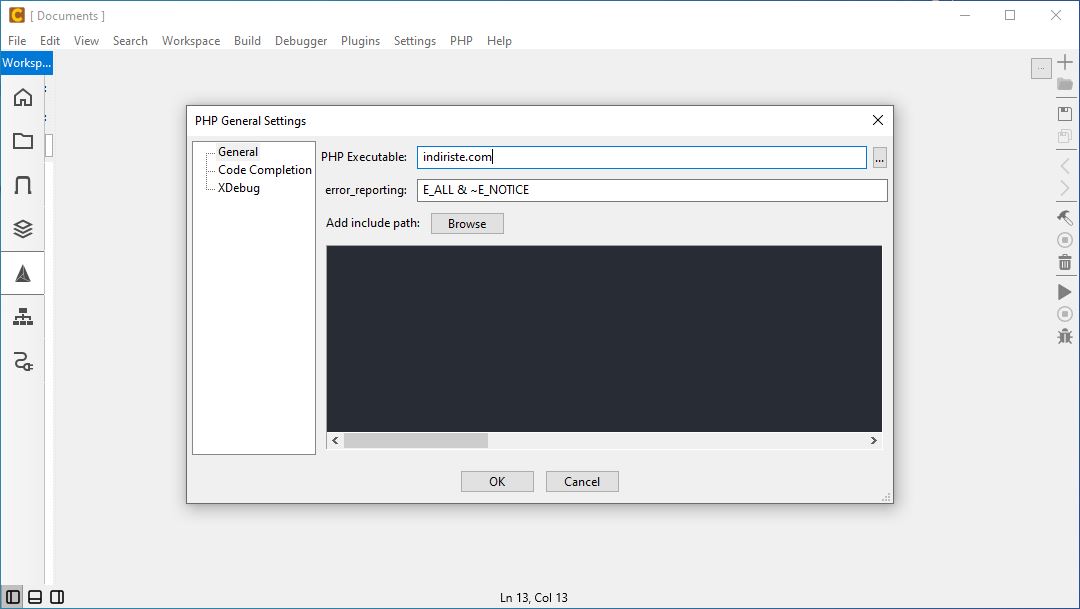This screenshot has height=609, width=1080.
Task: Stop the build with circle icon under hammer
Action: coord(1065,240)
